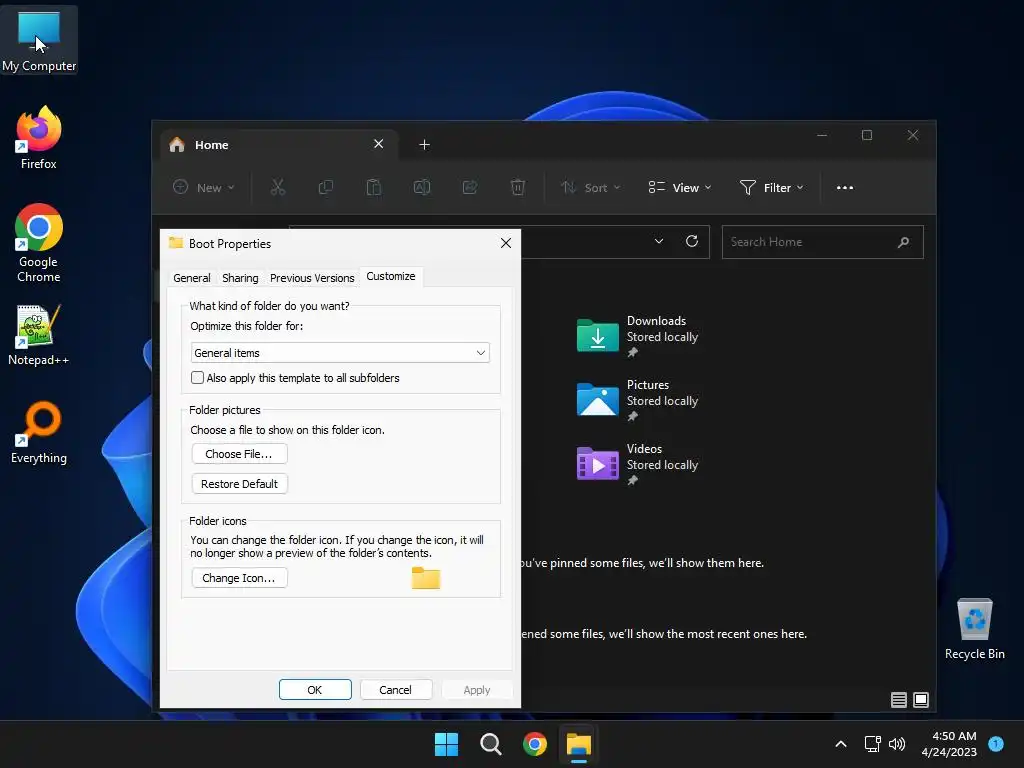The image size is (1024, 768).
Task: Click the Copy icon in Explorer toolbar
Action: pos(325,187)
